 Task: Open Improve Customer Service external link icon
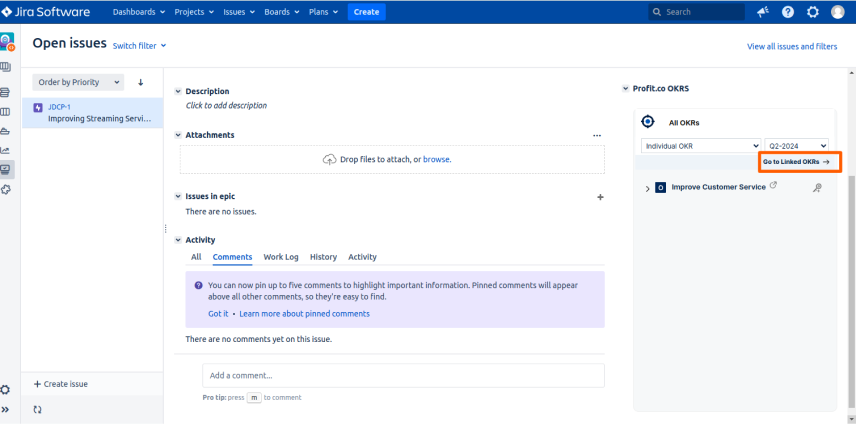[773, 186]
